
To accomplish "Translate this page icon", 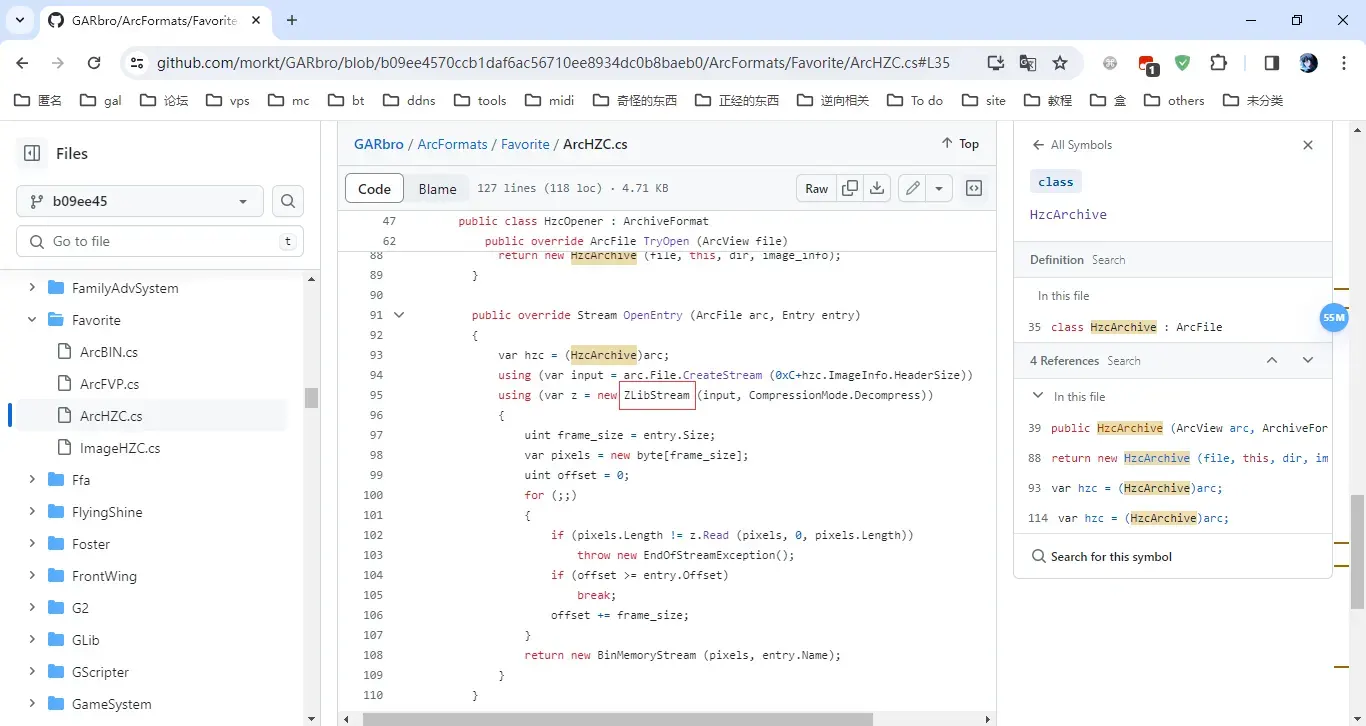I will point(1028,63).
